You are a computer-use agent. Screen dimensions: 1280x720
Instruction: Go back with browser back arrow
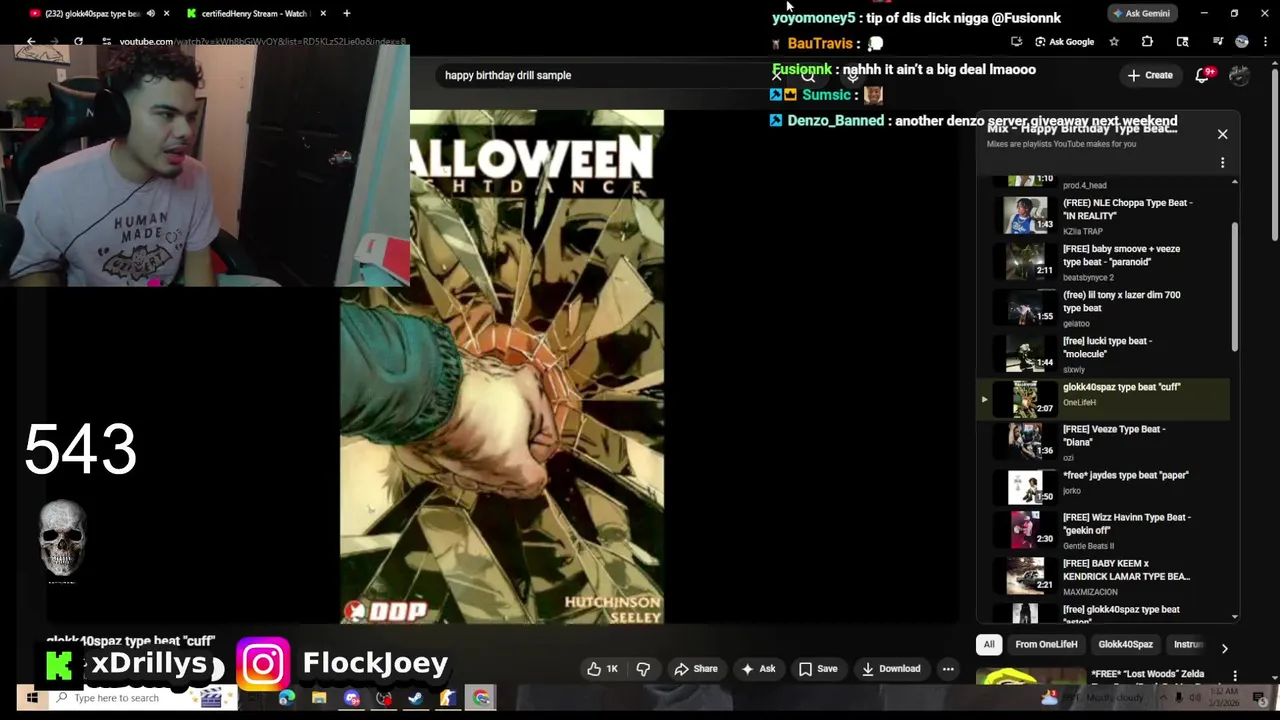[31, 42]
